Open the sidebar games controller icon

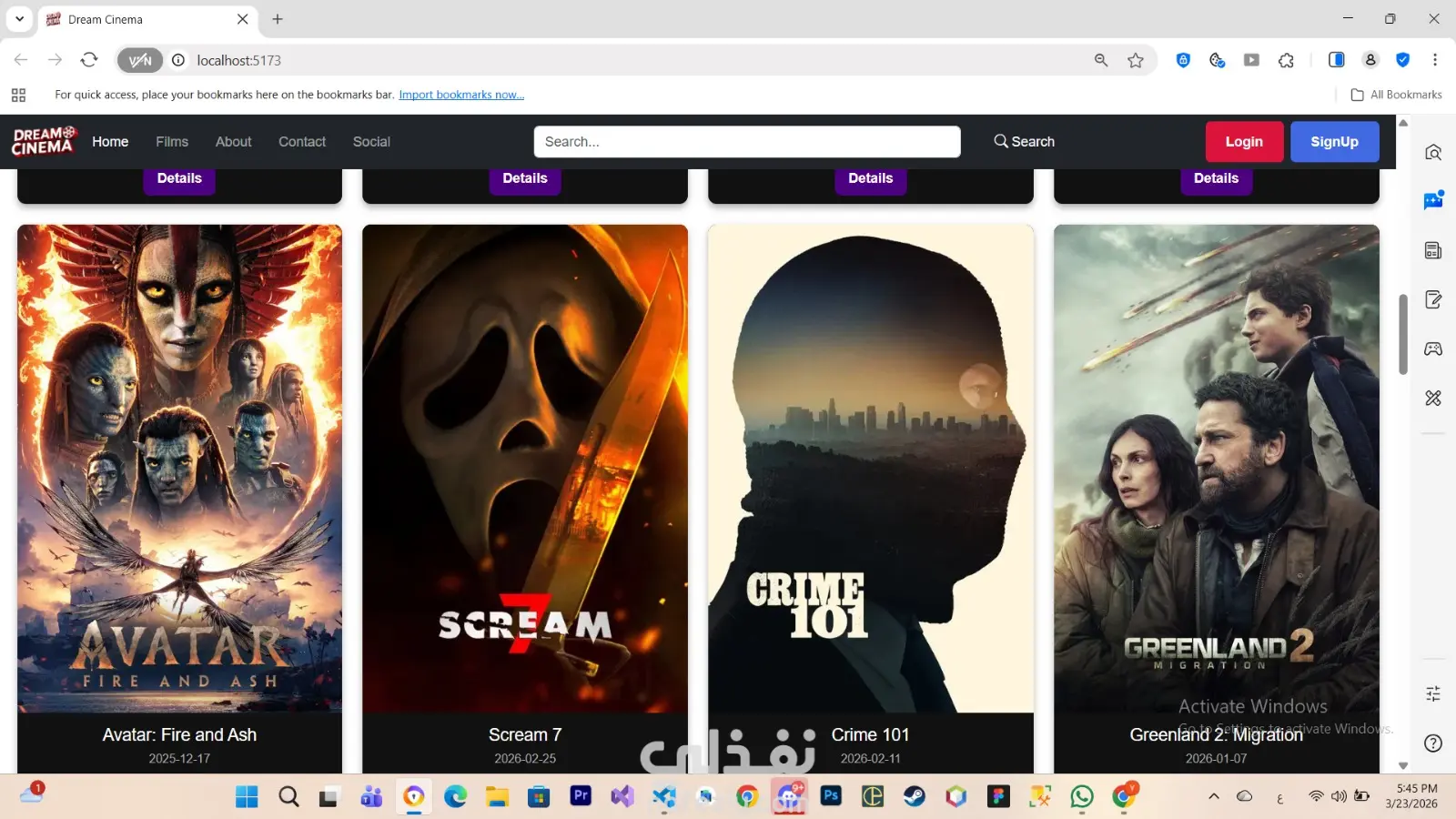tap(1433, 349)
